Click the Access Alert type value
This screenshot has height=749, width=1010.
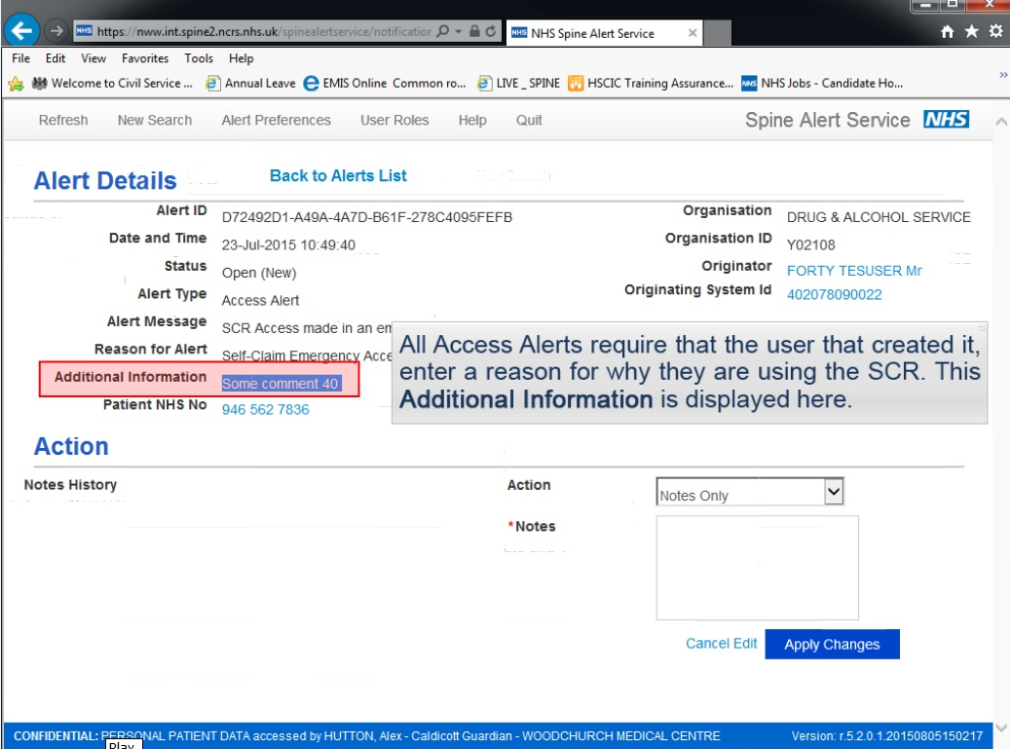pyautogui.click(x=260, y=301)
